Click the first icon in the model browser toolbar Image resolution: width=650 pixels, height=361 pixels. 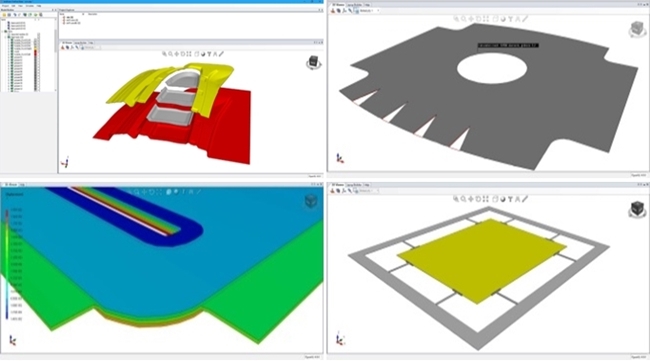(4, 15)
